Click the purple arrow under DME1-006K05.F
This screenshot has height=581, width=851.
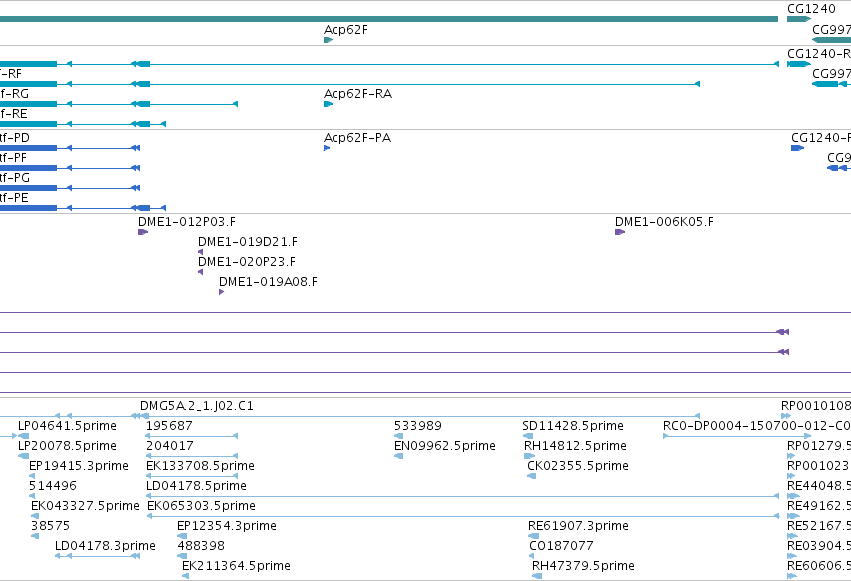(x=620, y=232)
